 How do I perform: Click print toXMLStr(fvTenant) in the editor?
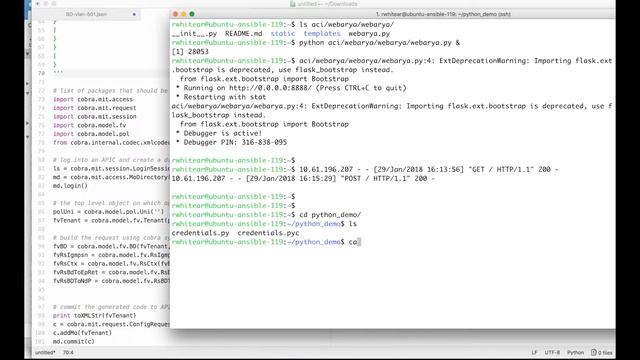coord(95,316)
